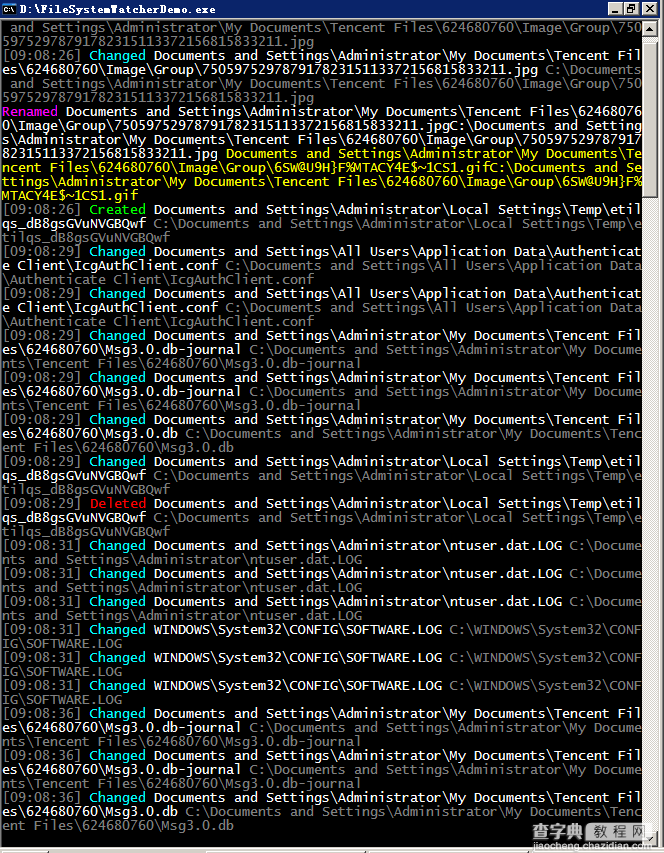Click white "qs_dB8gsGVuNVGBQwf" under the Created entry
This screenshot has width=664, height=853.
tap(74, 224)
